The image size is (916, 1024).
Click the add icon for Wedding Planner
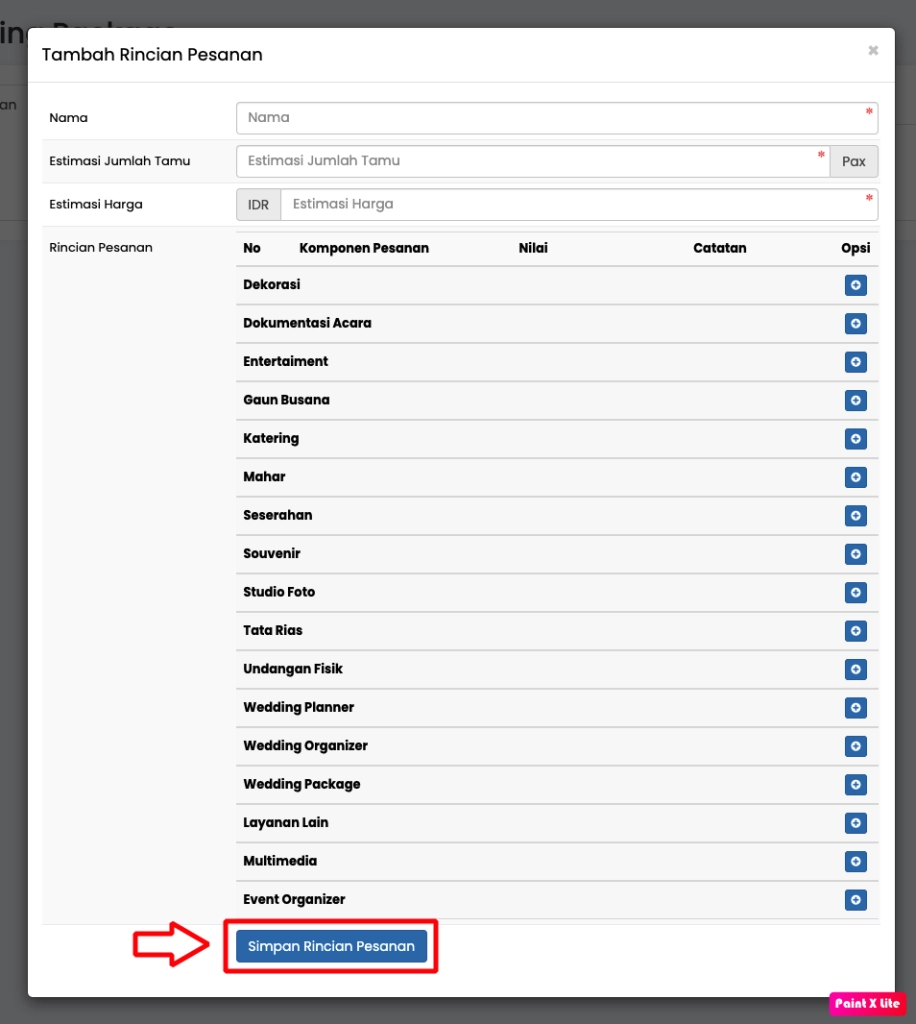pyautogui.click(x=855, y=708)
